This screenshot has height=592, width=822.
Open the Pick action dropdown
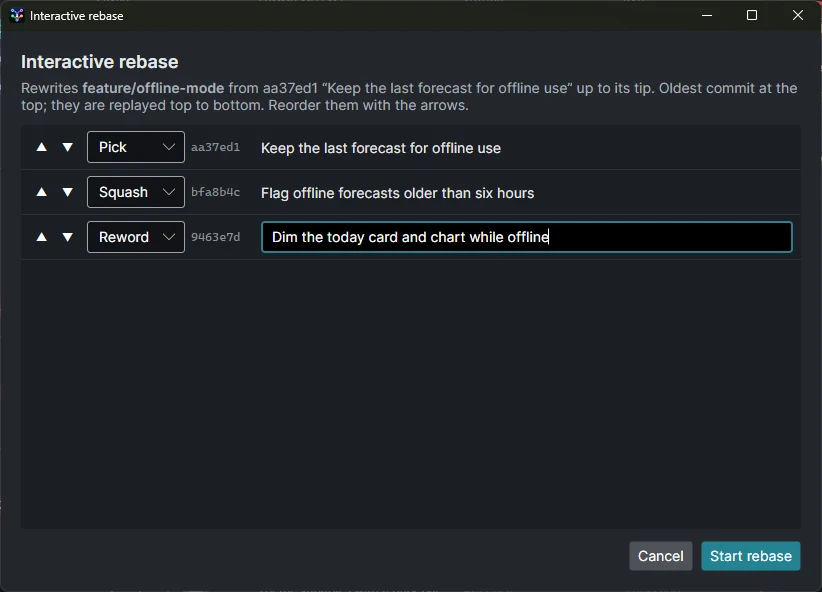(x=136, y=147)
